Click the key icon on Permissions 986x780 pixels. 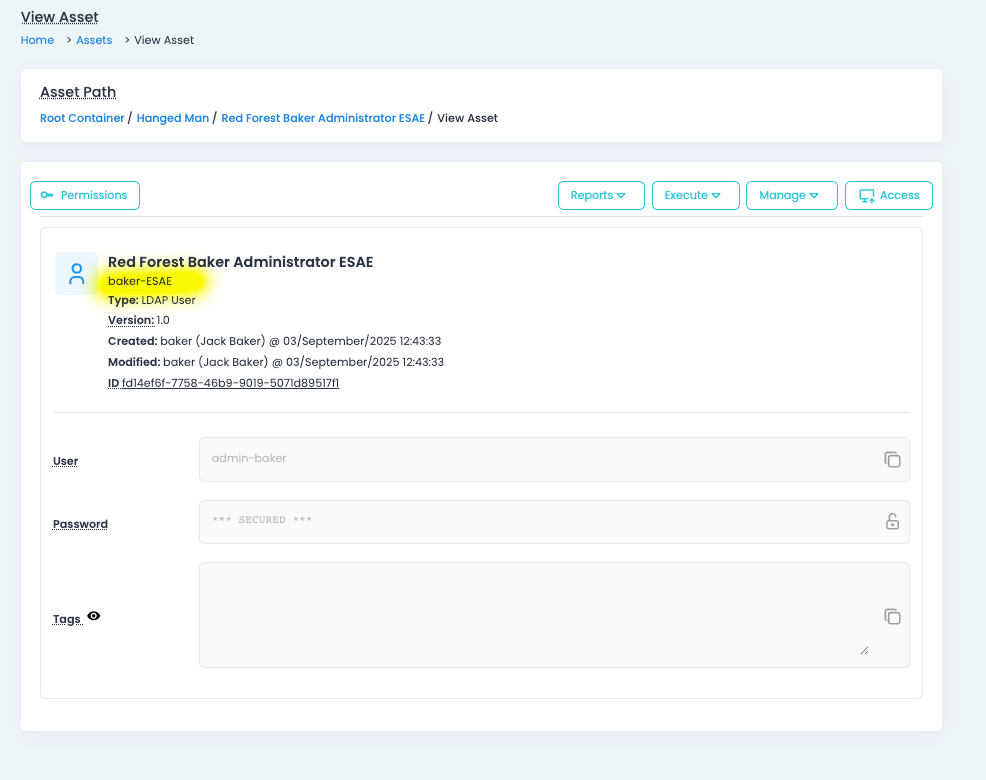[x=47, y=195]
